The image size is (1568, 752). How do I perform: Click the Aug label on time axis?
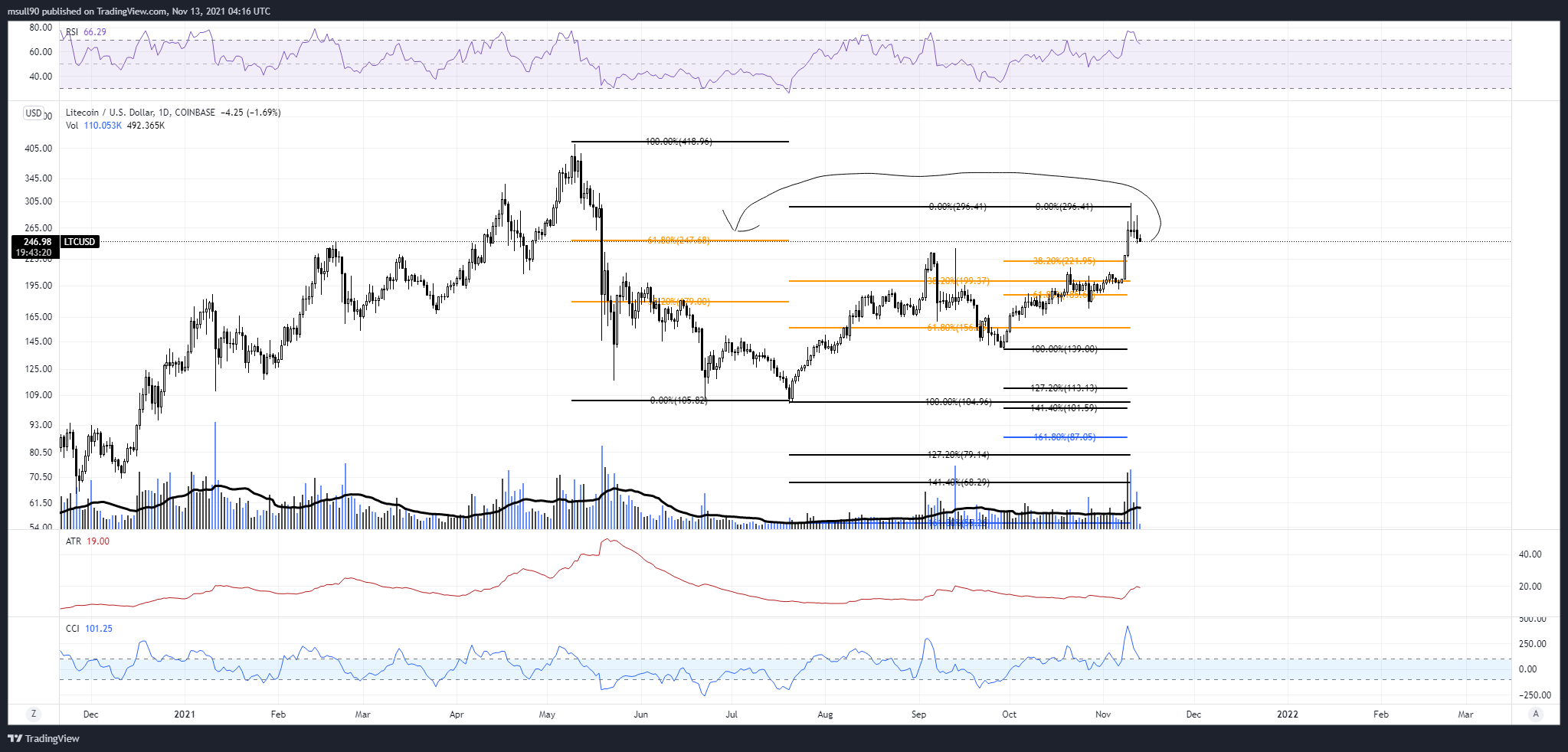(825, 714)
